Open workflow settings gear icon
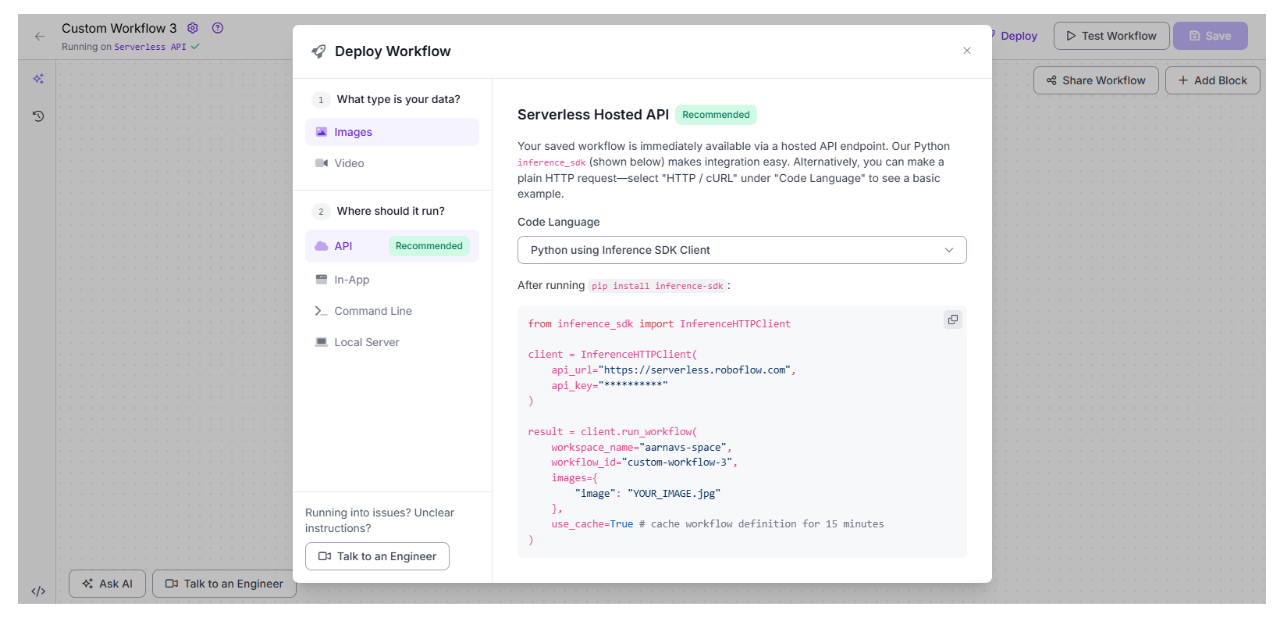This screenshot has height=618, width=1282. pyautogui.click(x=193, y=28)
